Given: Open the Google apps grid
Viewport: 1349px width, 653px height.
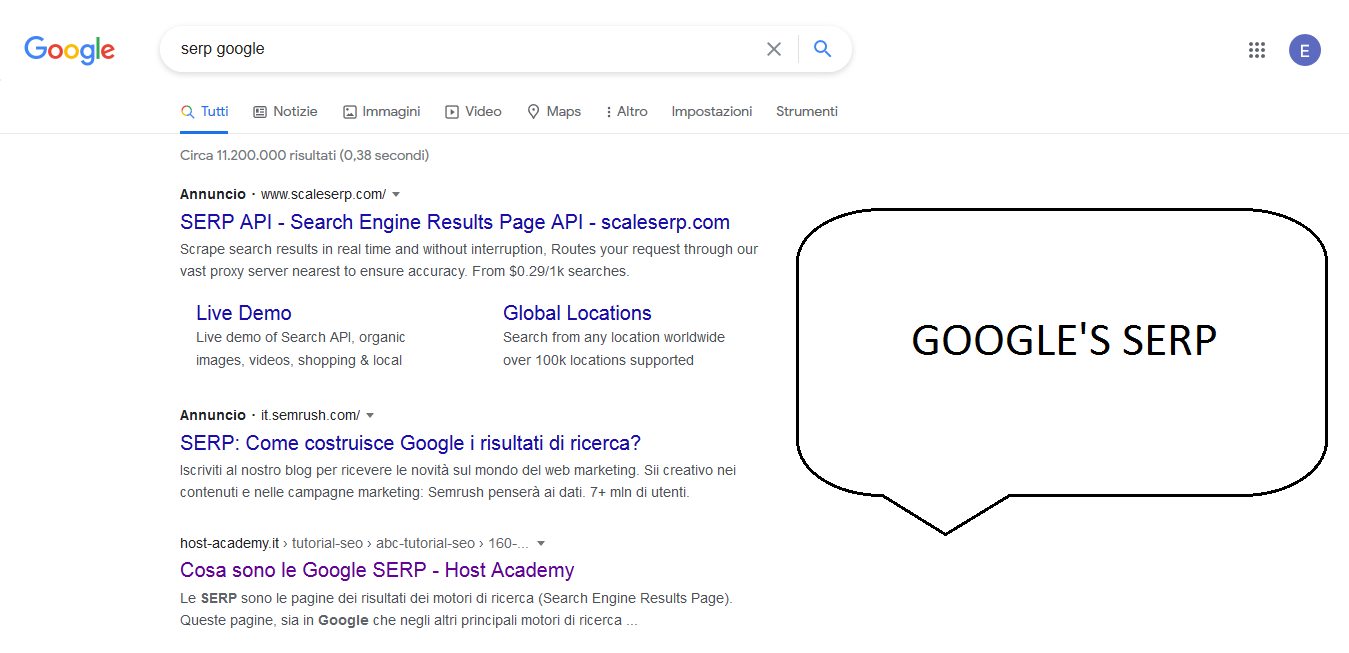Looking at the screenshot, I should (x=1257, y=50).
